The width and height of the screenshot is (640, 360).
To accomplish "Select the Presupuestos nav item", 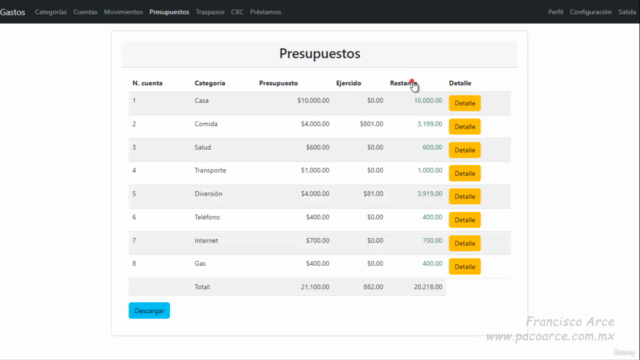I will pyautogui.click(x=169, y=12).
